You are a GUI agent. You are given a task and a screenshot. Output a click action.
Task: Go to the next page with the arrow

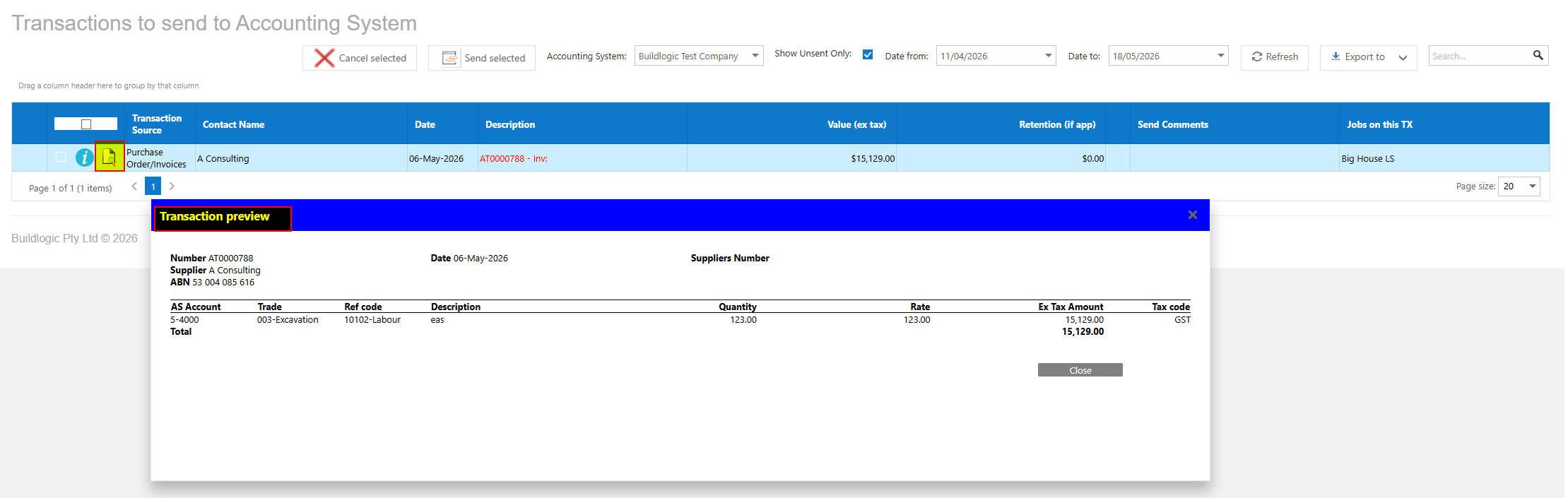[172, 186]
